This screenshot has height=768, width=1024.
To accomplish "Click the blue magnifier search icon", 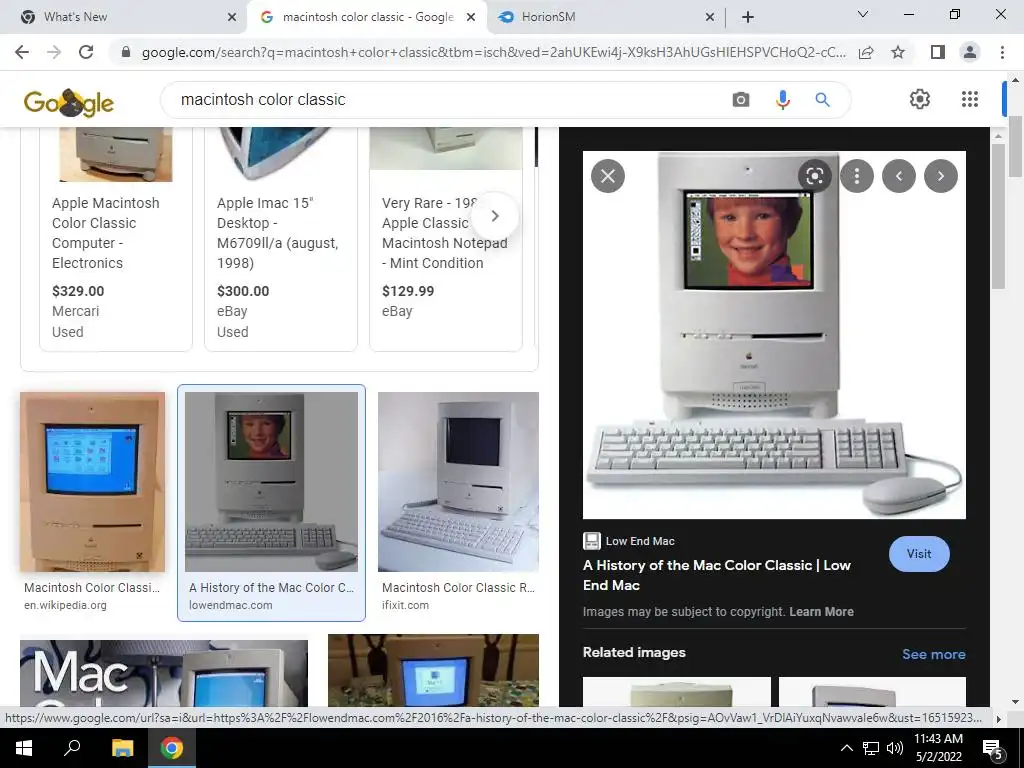I will tap(822, 100).
